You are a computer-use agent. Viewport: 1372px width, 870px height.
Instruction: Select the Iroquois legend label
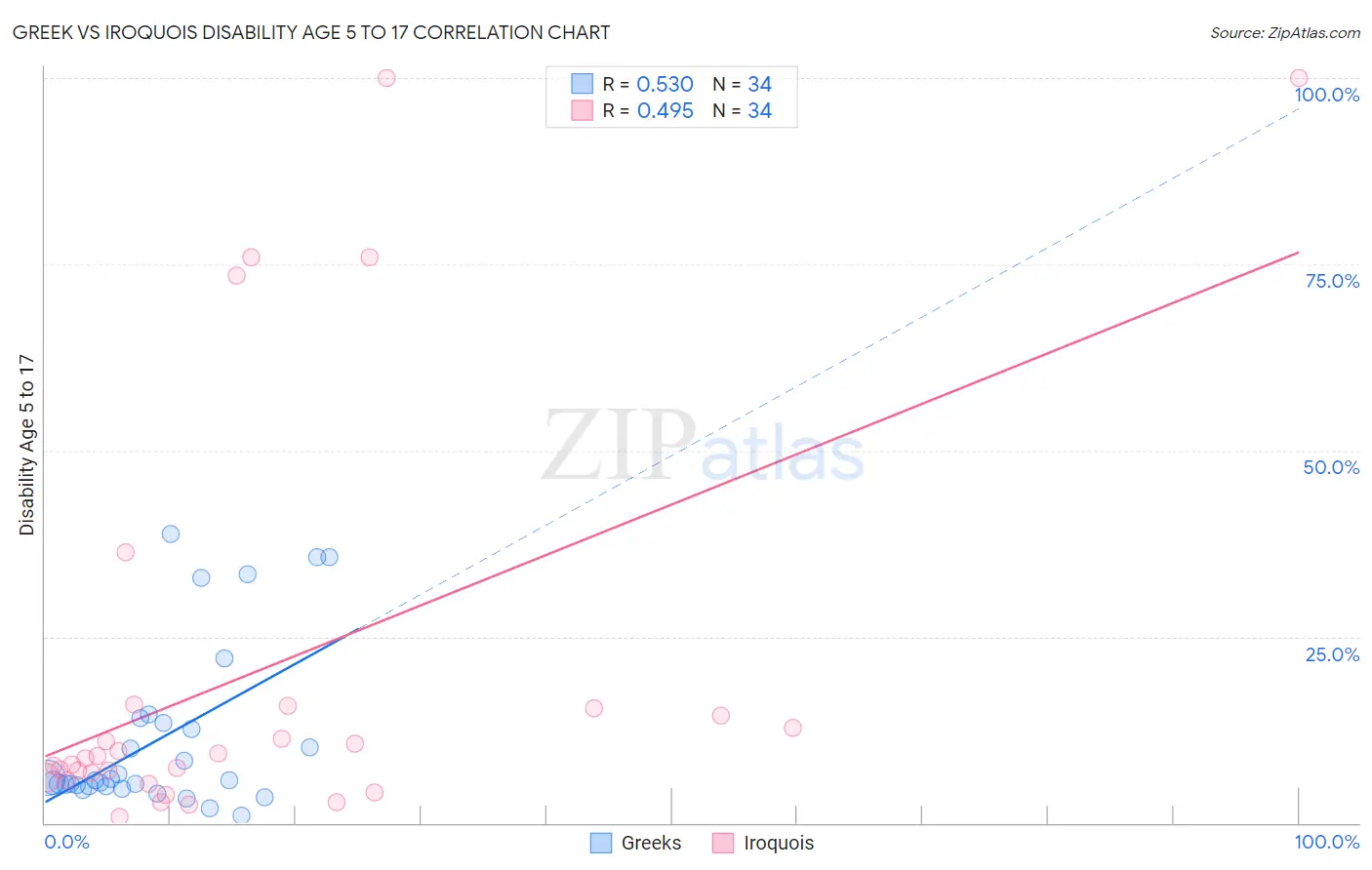click(x=779, y=843)
